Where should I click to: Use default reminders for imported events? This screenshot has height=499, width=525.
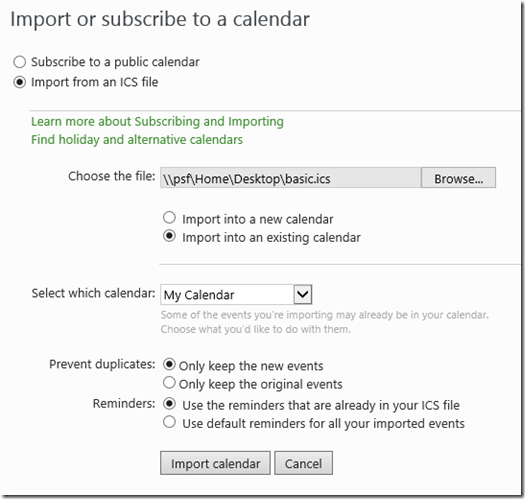[x=169, y=422]
